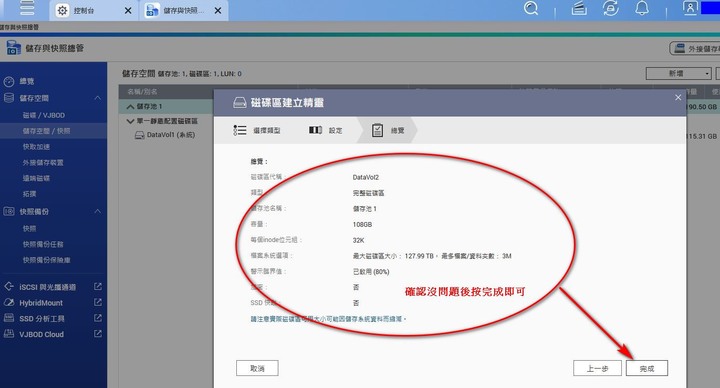This screenshot has height=388, width=720.
Task: Open the user account icon
Action: [690, 8]
